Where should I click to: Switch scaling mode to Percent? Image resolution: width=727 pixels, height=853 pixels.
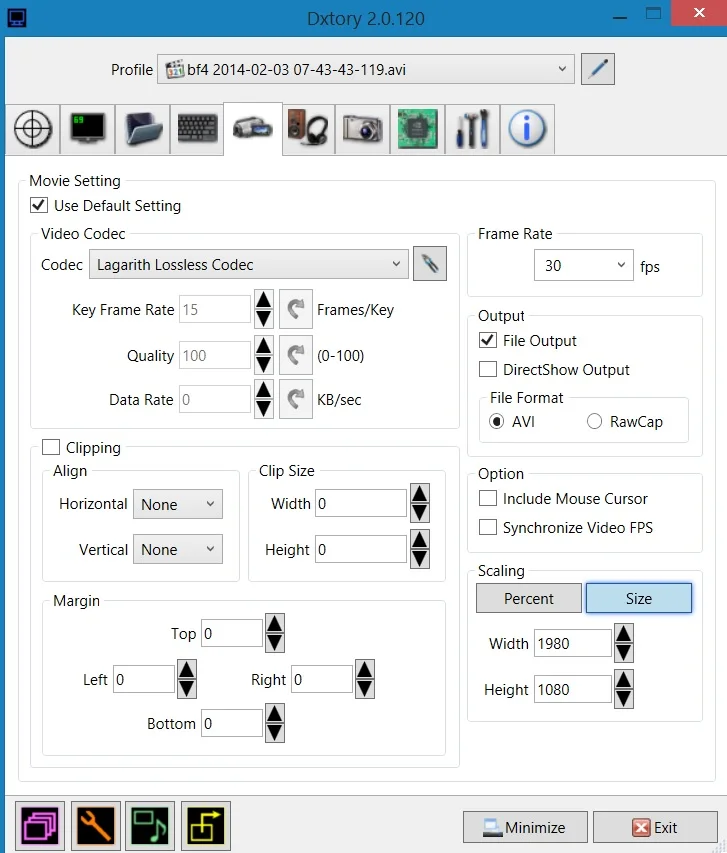click(528, 598)
